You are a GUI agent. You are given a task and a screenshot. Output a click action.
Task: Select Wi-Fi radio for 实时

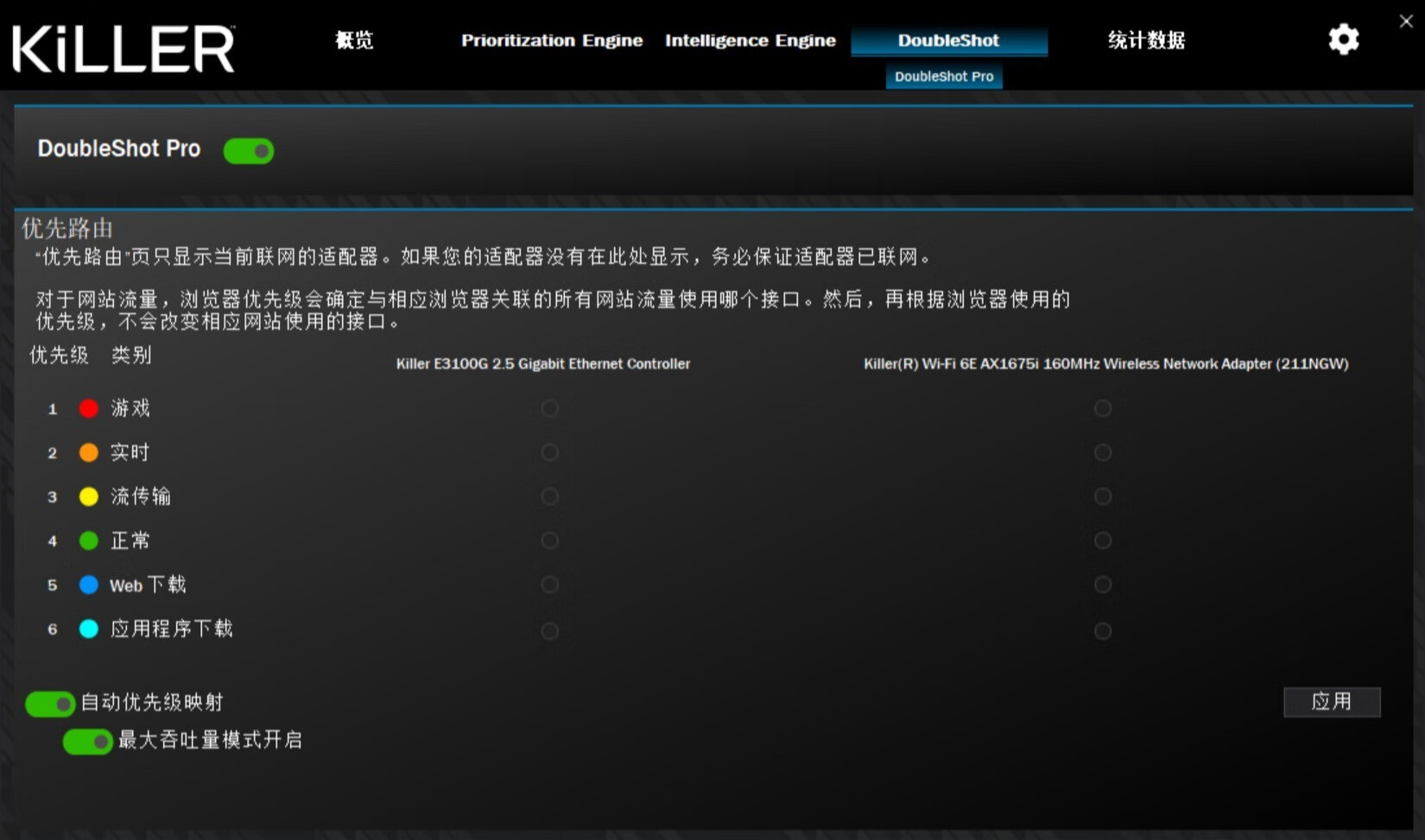tap(1103, 452)
